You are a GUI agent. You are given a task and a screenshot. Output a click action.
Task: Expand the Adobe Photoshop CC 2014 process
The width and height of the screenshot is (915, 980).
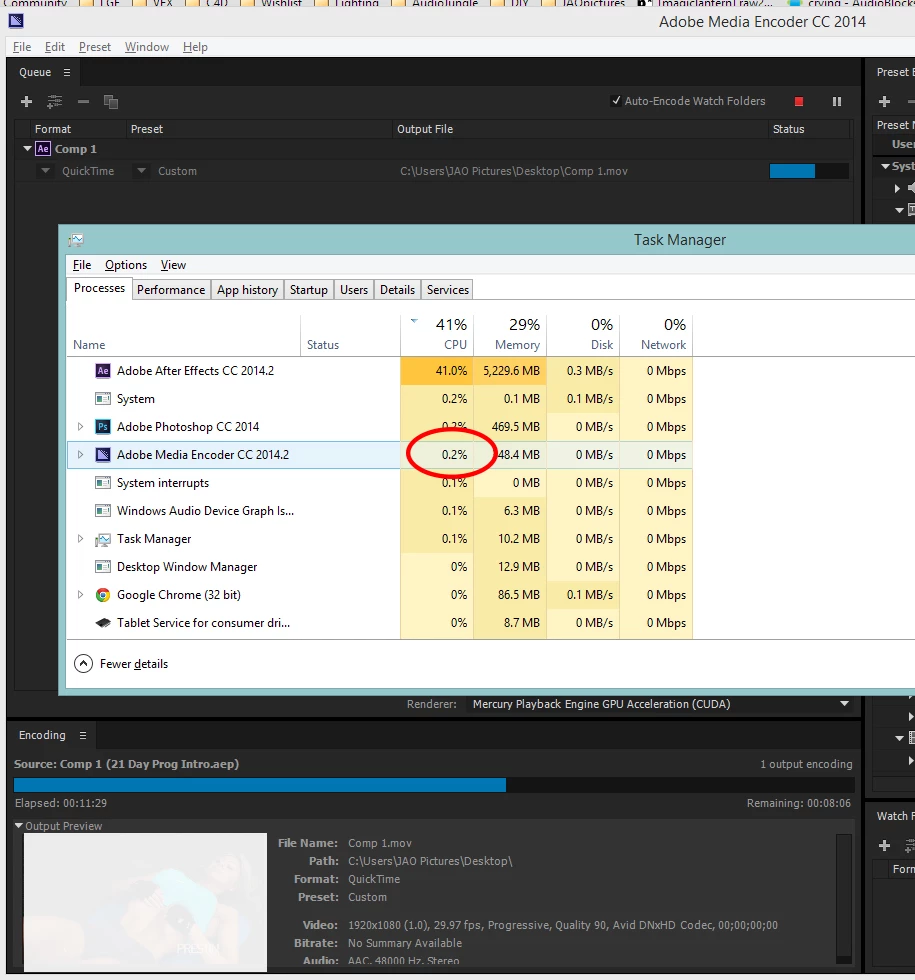coord(80,427)
